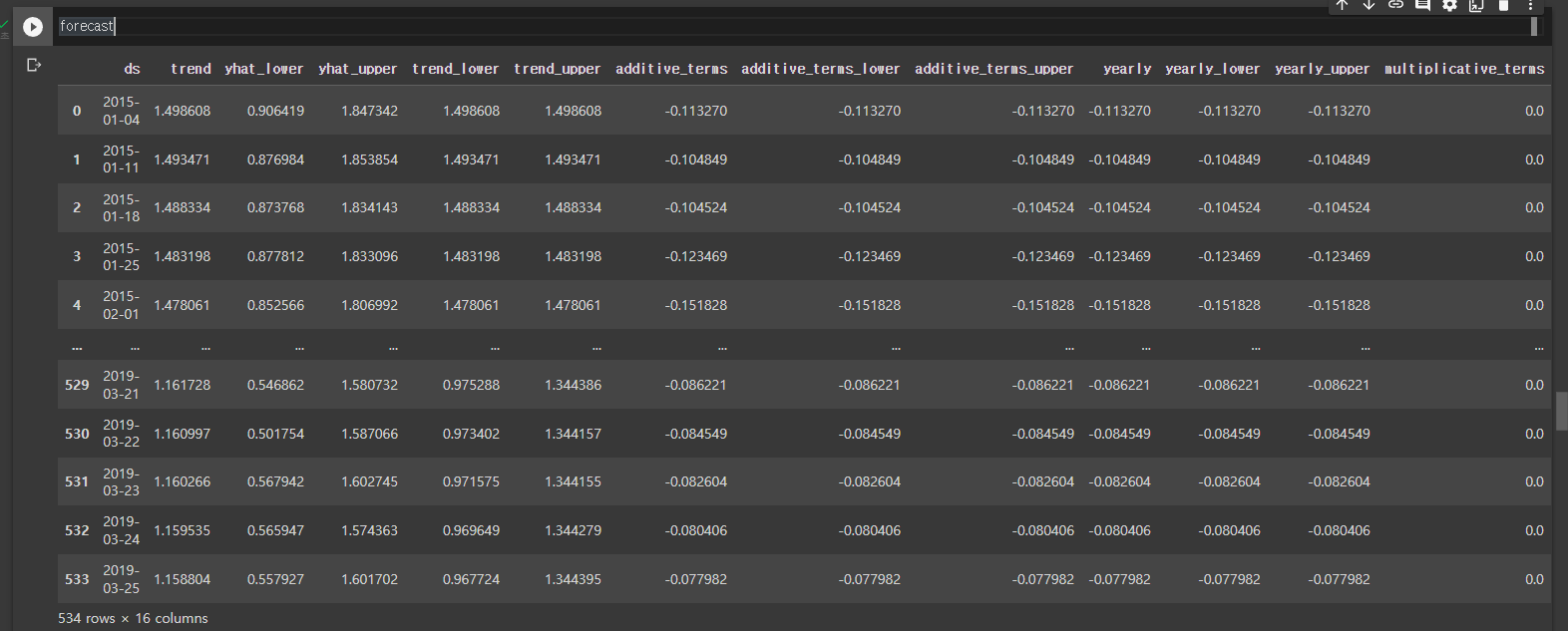Viewport: 1568px width, 631px height.
Task: Add a comment to the cell
Action: pyautogui.click(x=1423, y=5)
